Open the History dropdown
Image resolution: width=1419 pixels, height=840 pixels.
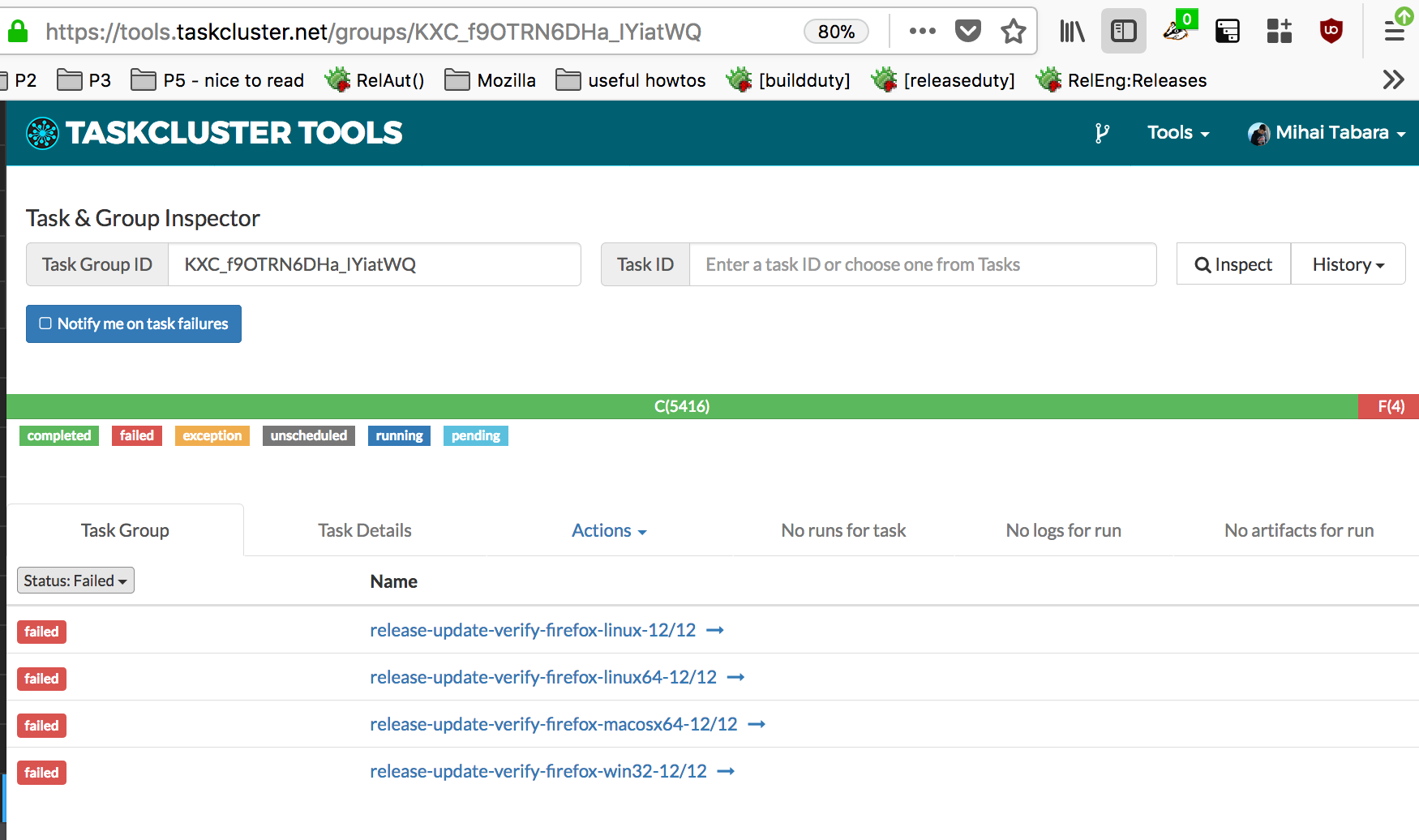point(1348,264)
